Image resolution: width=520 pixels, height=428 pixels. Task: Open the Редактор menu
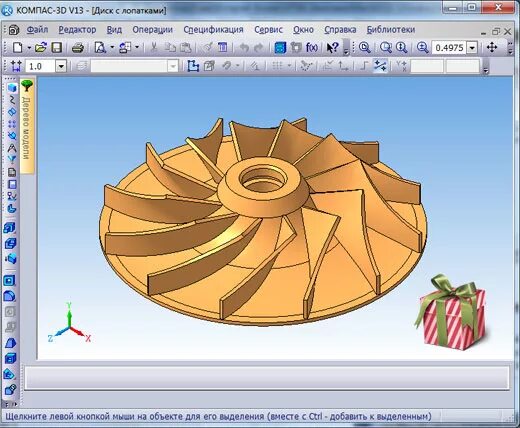point(77,30)
